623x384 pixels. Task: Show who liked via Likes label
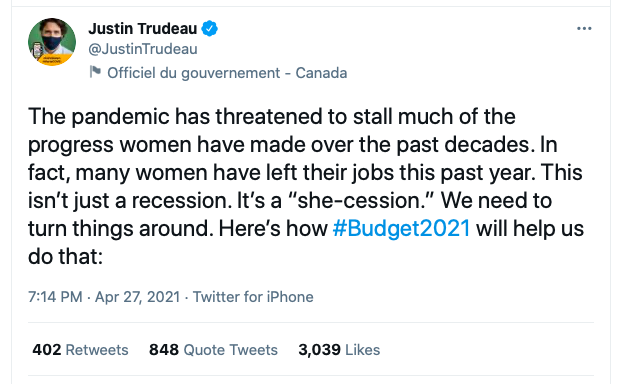pos(362,350)
